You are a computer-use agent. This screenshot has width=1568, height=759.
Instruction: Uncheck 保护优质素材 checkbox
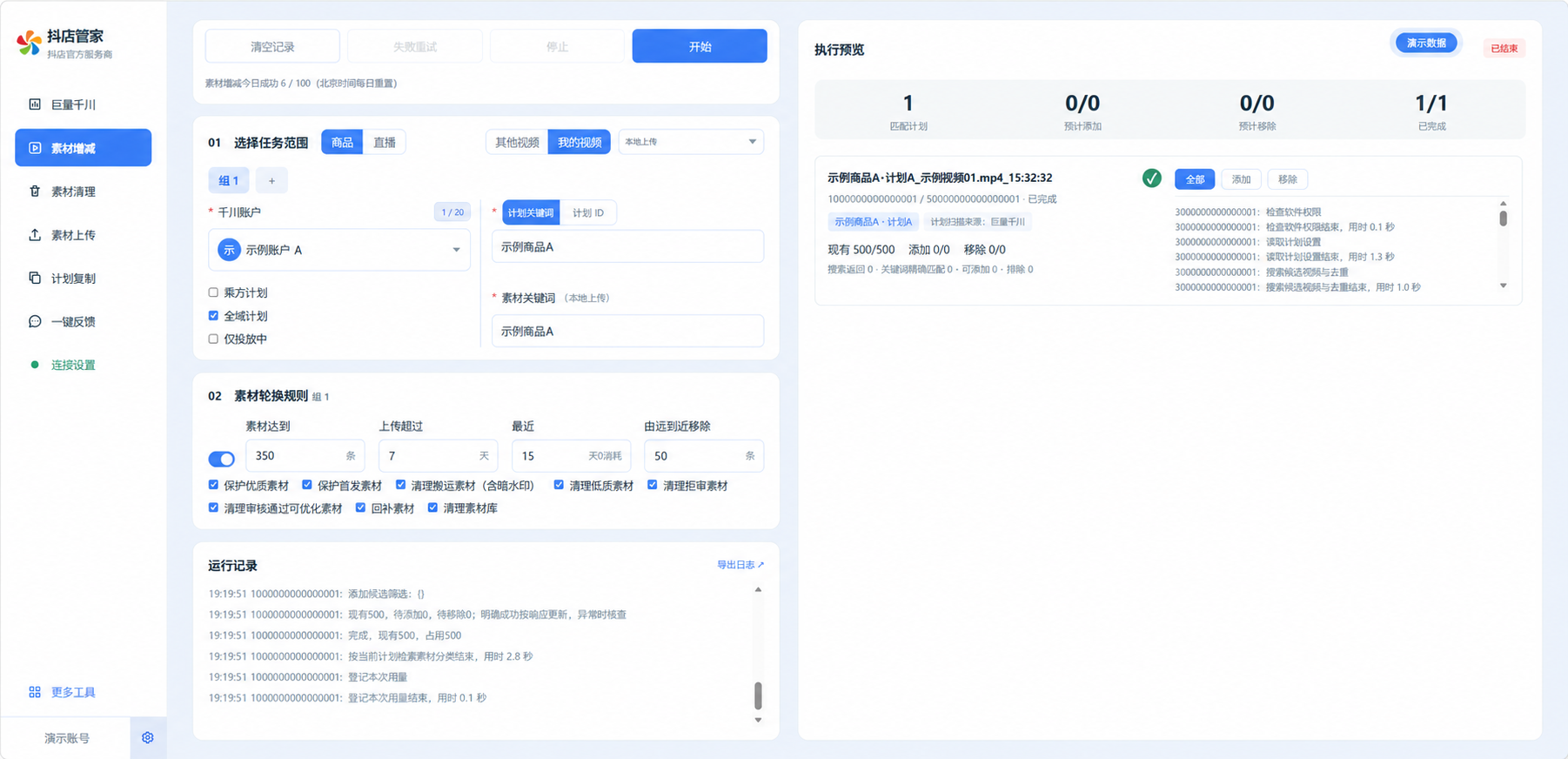click(x=213, y=485)
